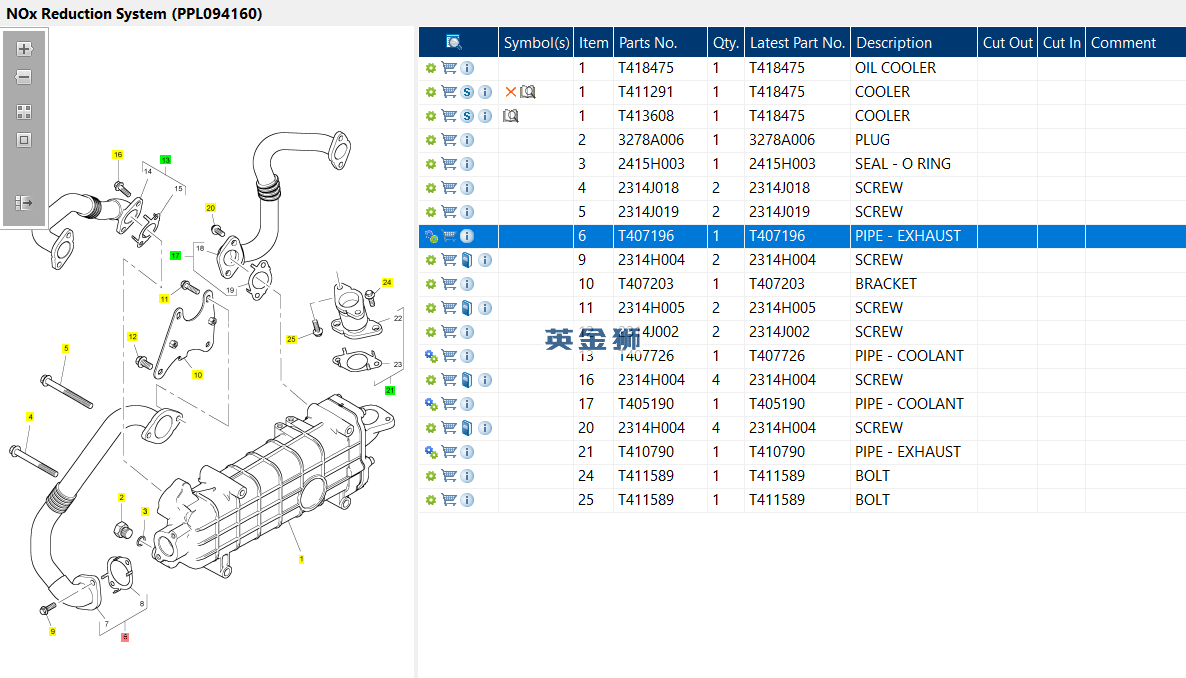Viewport: 1186px width, 678px height.
Task: Click callout 20 on the diagram
Action: pyautogui.click(x=210, y=207)
